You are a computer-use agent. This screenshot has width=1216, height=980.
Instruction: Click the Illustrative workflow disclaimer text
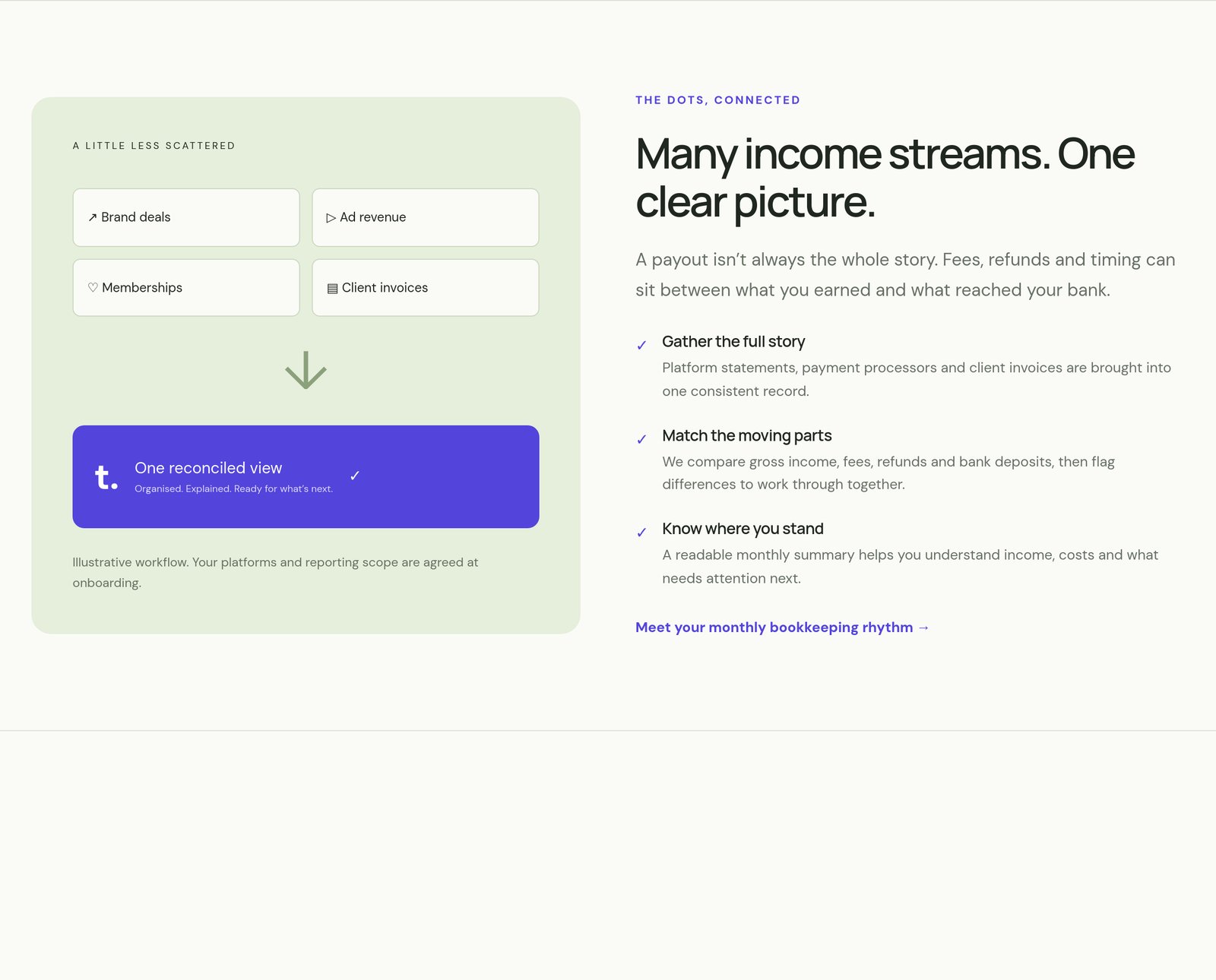[x=275, y=572]
